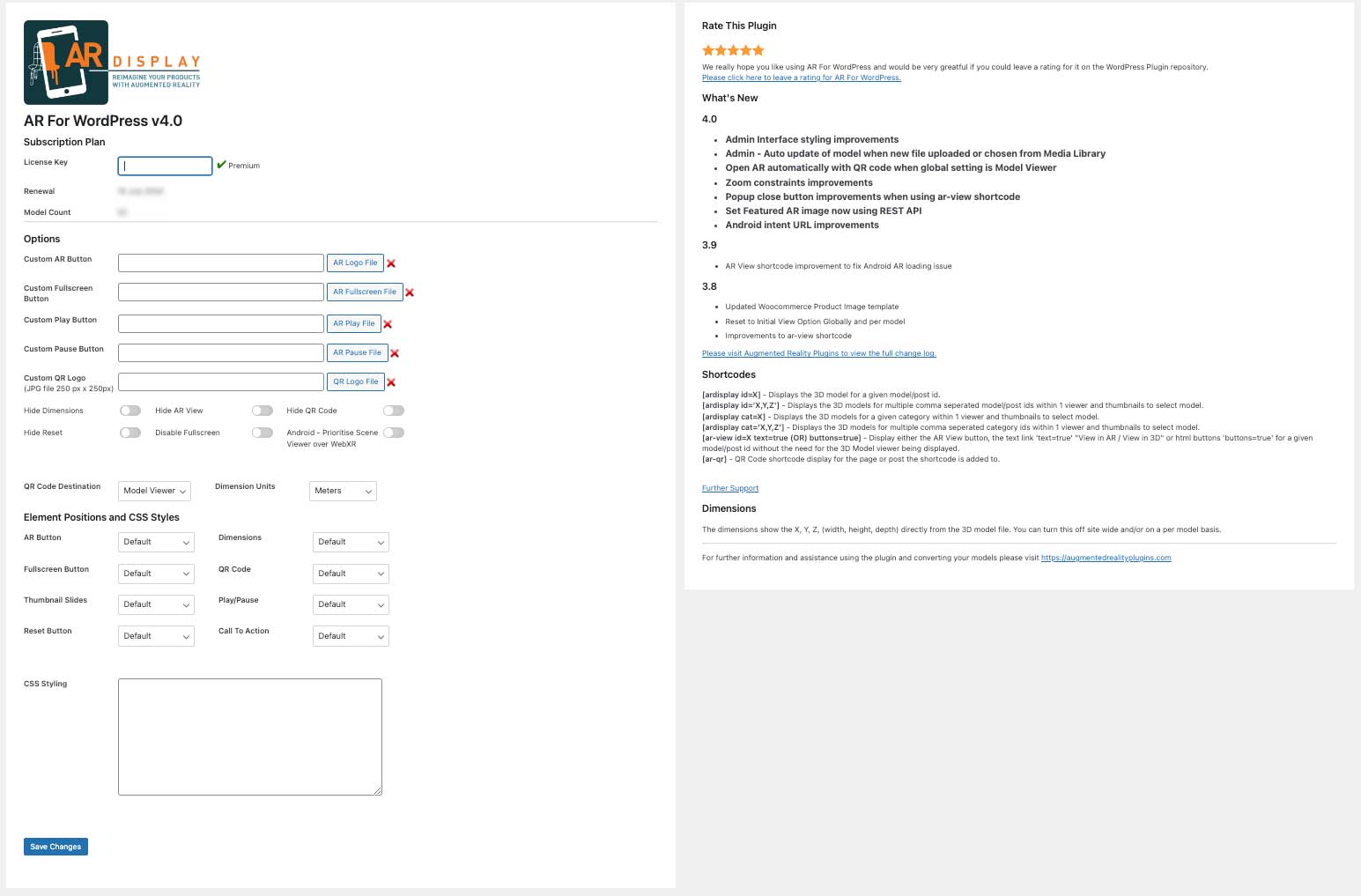Open the leave a rating link
Screen dimensions: 1361x896
tap(802, 78)
